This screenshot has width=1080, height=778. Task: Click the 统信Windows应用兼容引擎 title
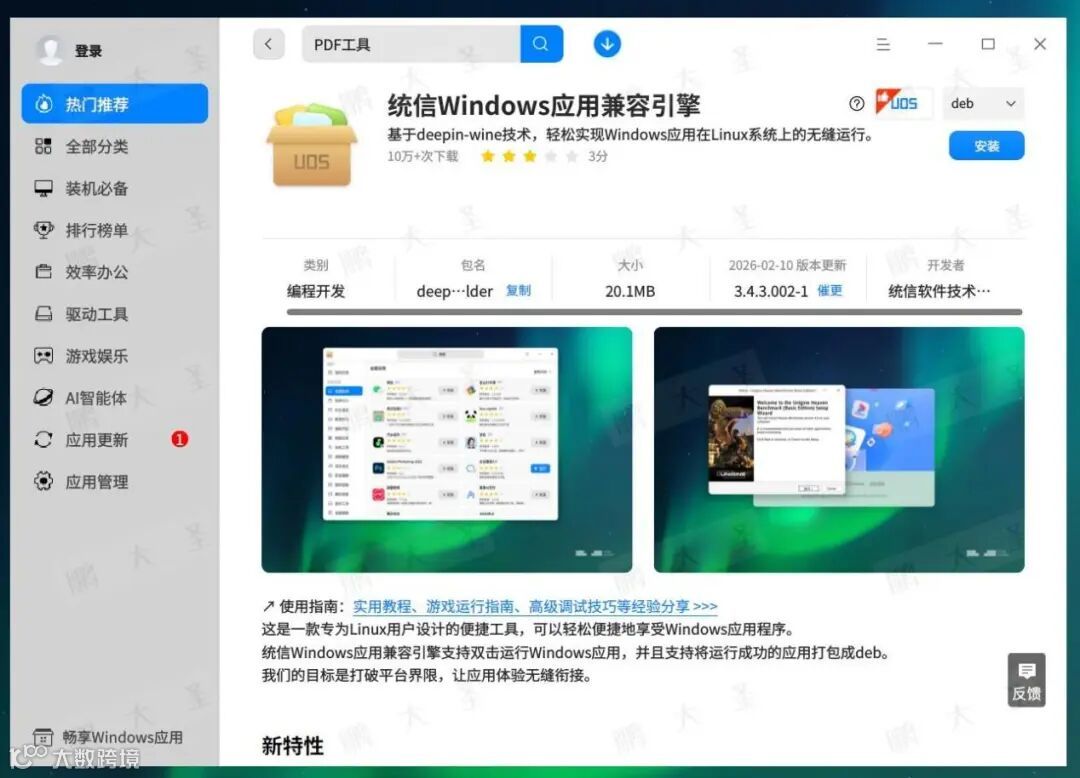(x=544, y=105)
